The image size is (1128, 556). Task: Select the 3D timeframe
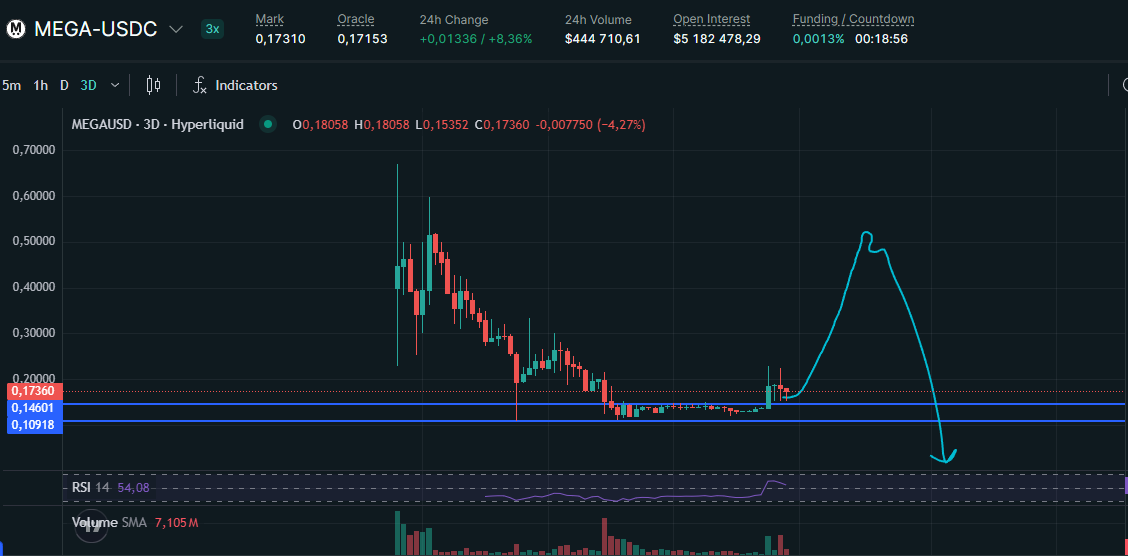[88, 86]
